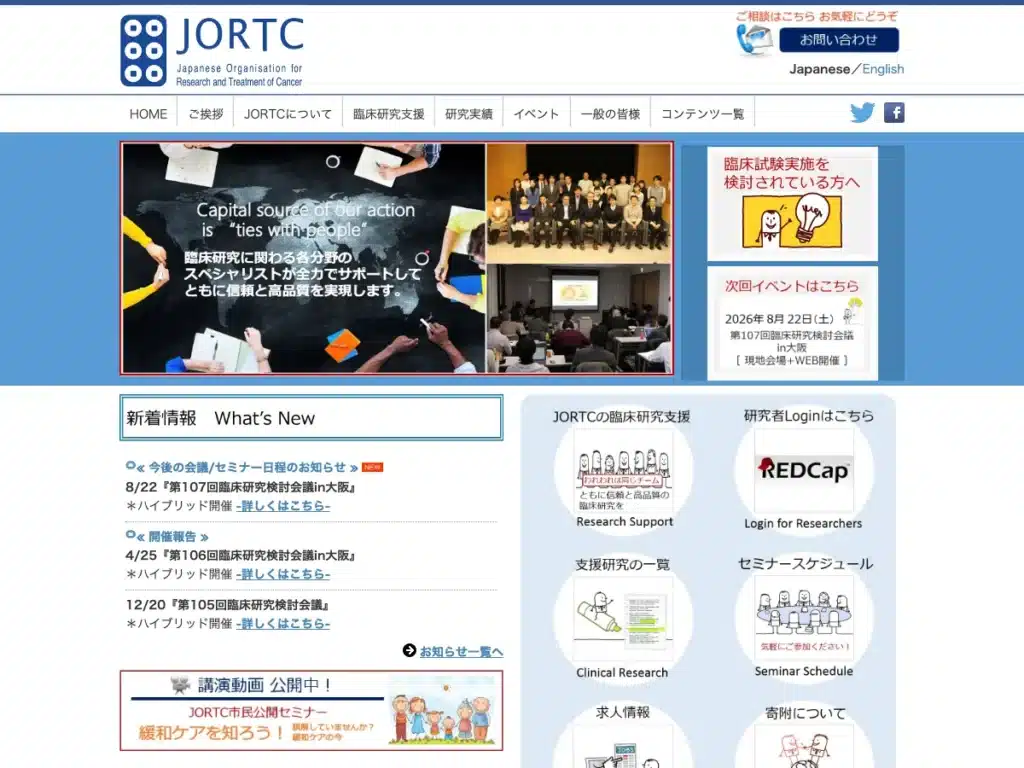
Task: Click the 講演動画 公開中 banner
Action: 312,711
